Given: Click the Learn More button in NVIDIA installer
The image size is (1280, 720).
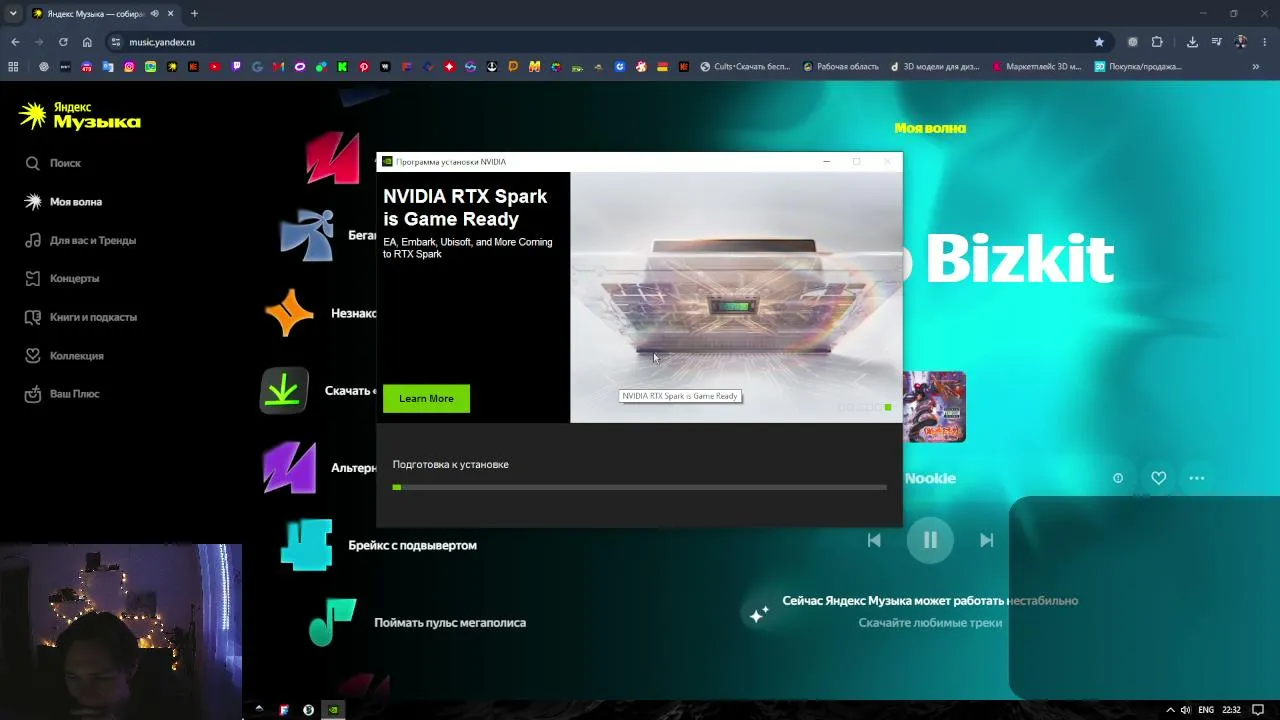Looking at the screenshot, I should pyautogui.click(x=426, y=398).
